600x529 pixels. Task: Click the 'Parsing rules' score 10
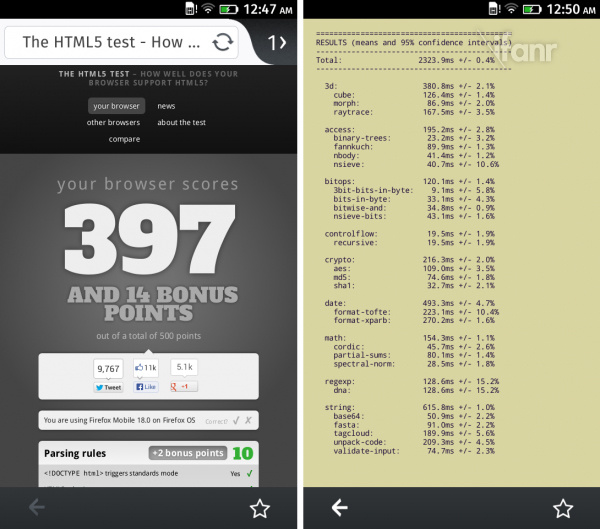click(x=243, y=454)
